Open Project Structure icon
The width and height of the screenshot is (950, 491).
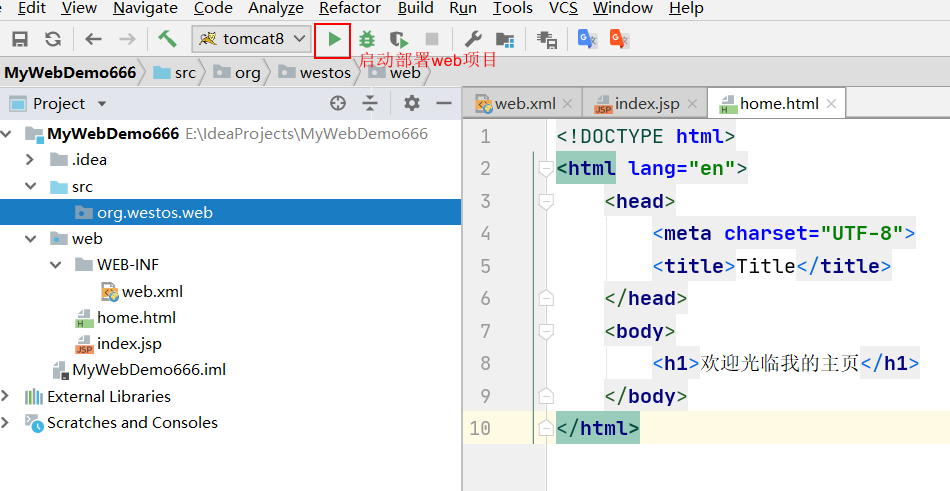pyautogui.click(x=505, y=40)
